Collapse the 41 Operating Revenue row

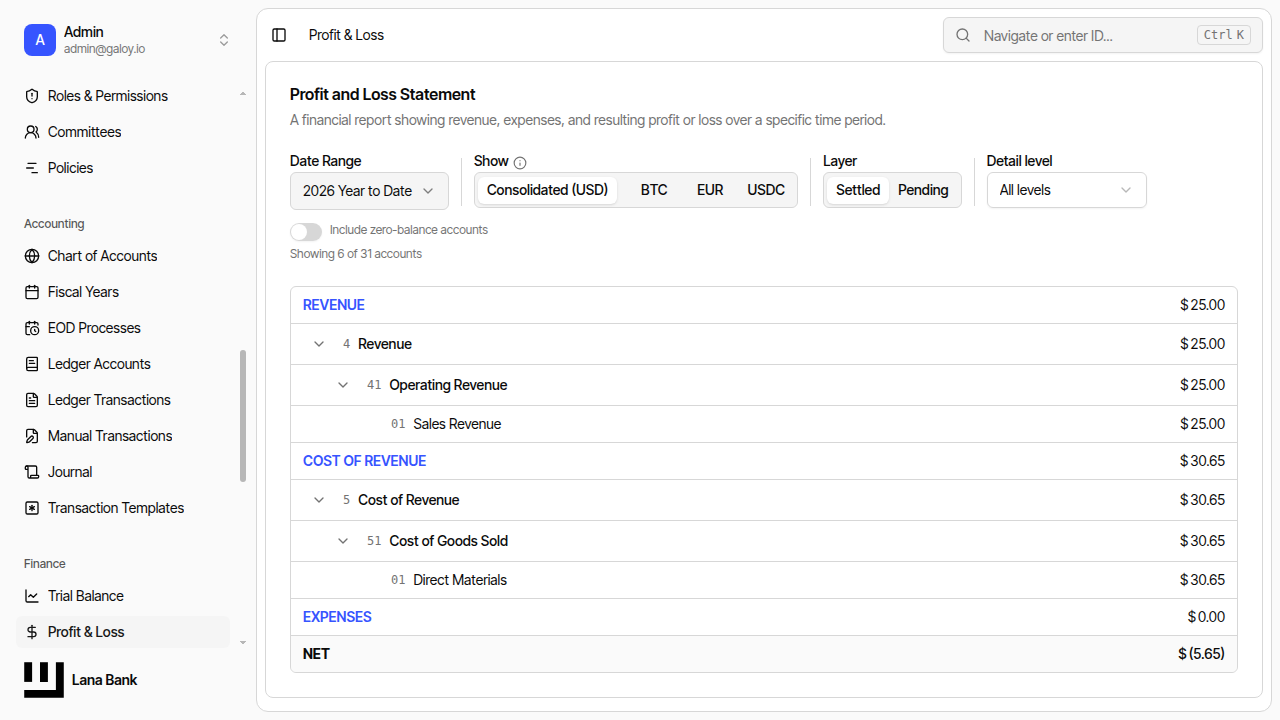(343, 385)
